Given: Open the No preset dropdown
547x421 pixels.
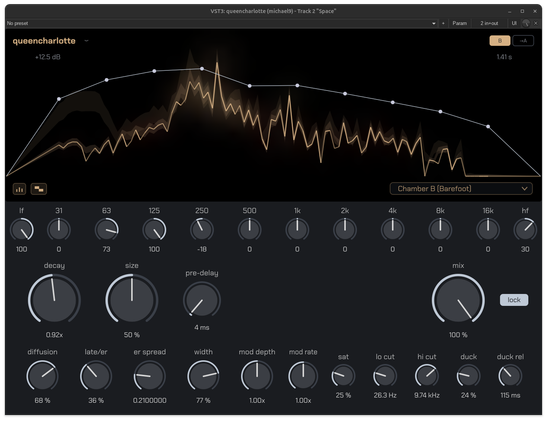Looking at the screenshot, I should pos(221,23).
